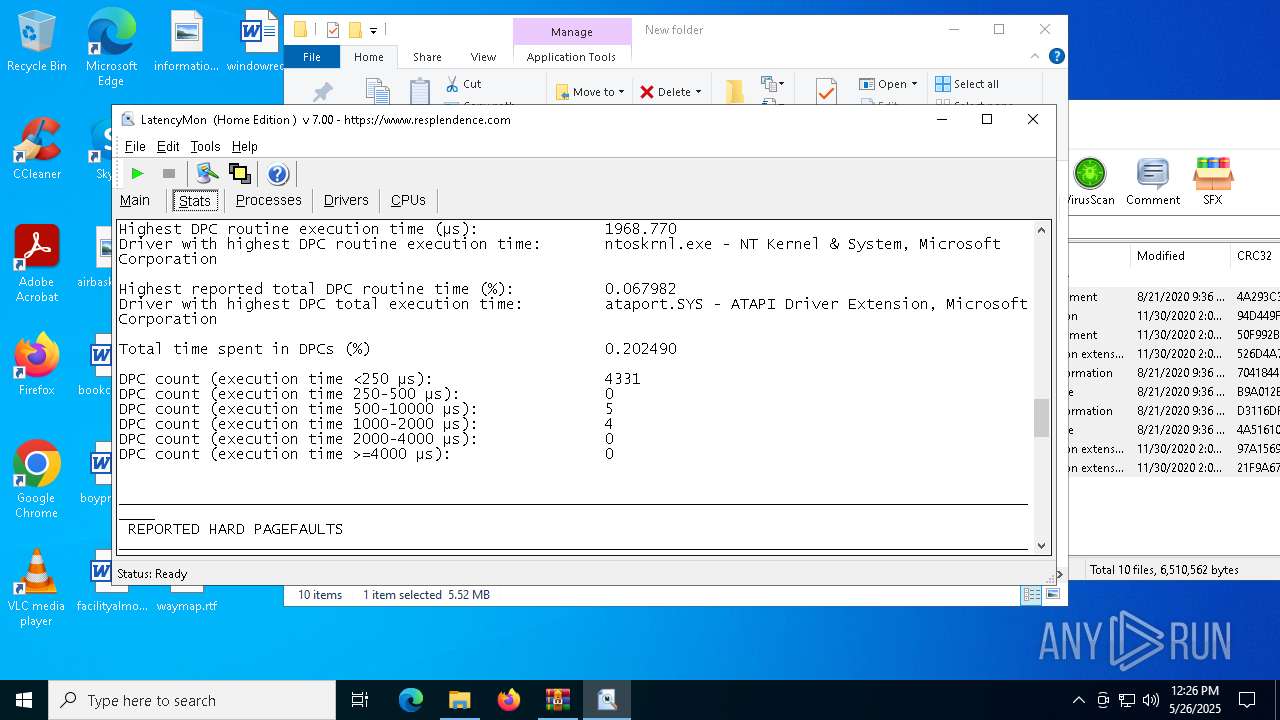Switch Explorer to large icons view

(1052, 595)
